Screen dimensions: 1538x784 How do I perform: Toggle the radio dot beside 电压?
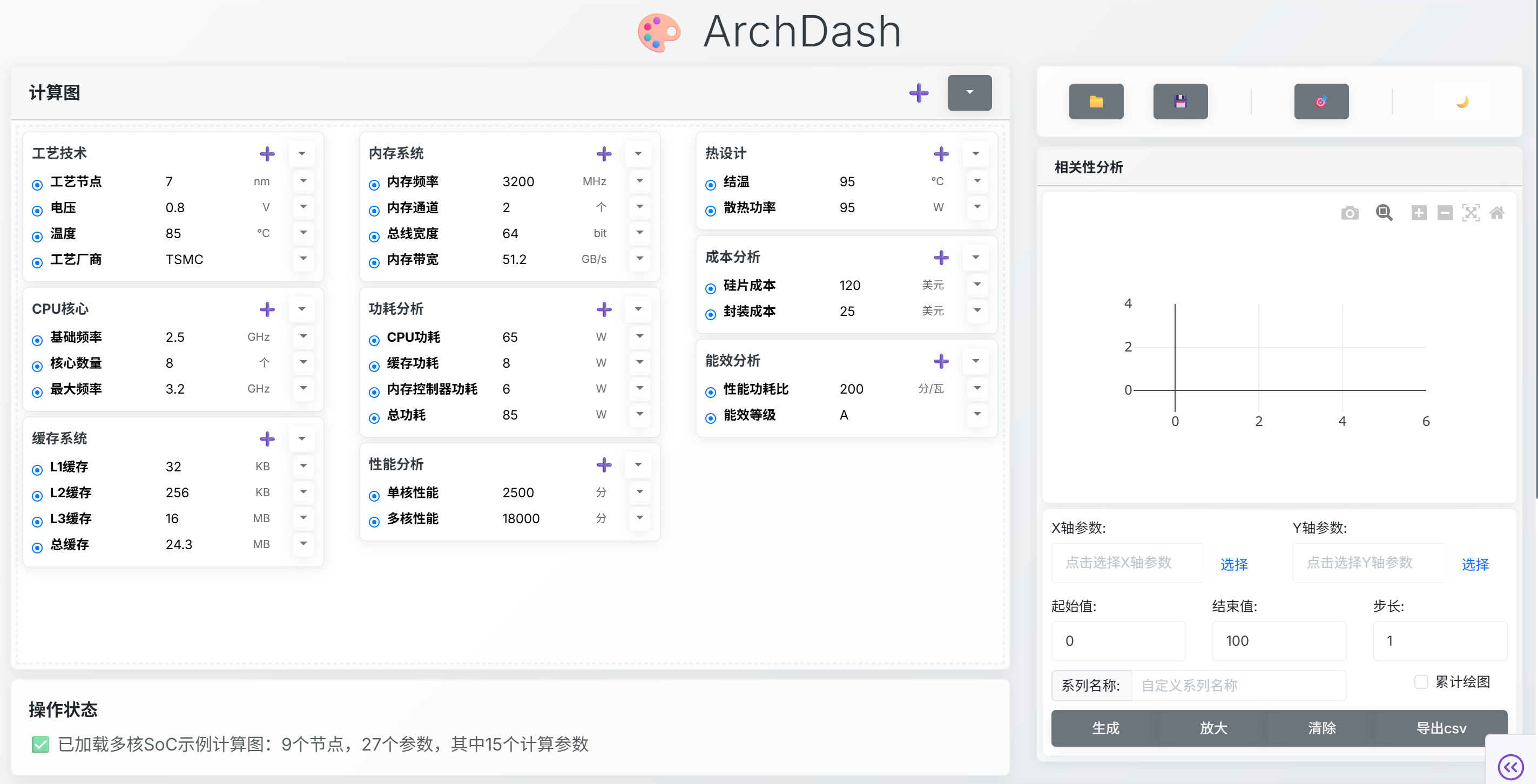coord(37,210)
